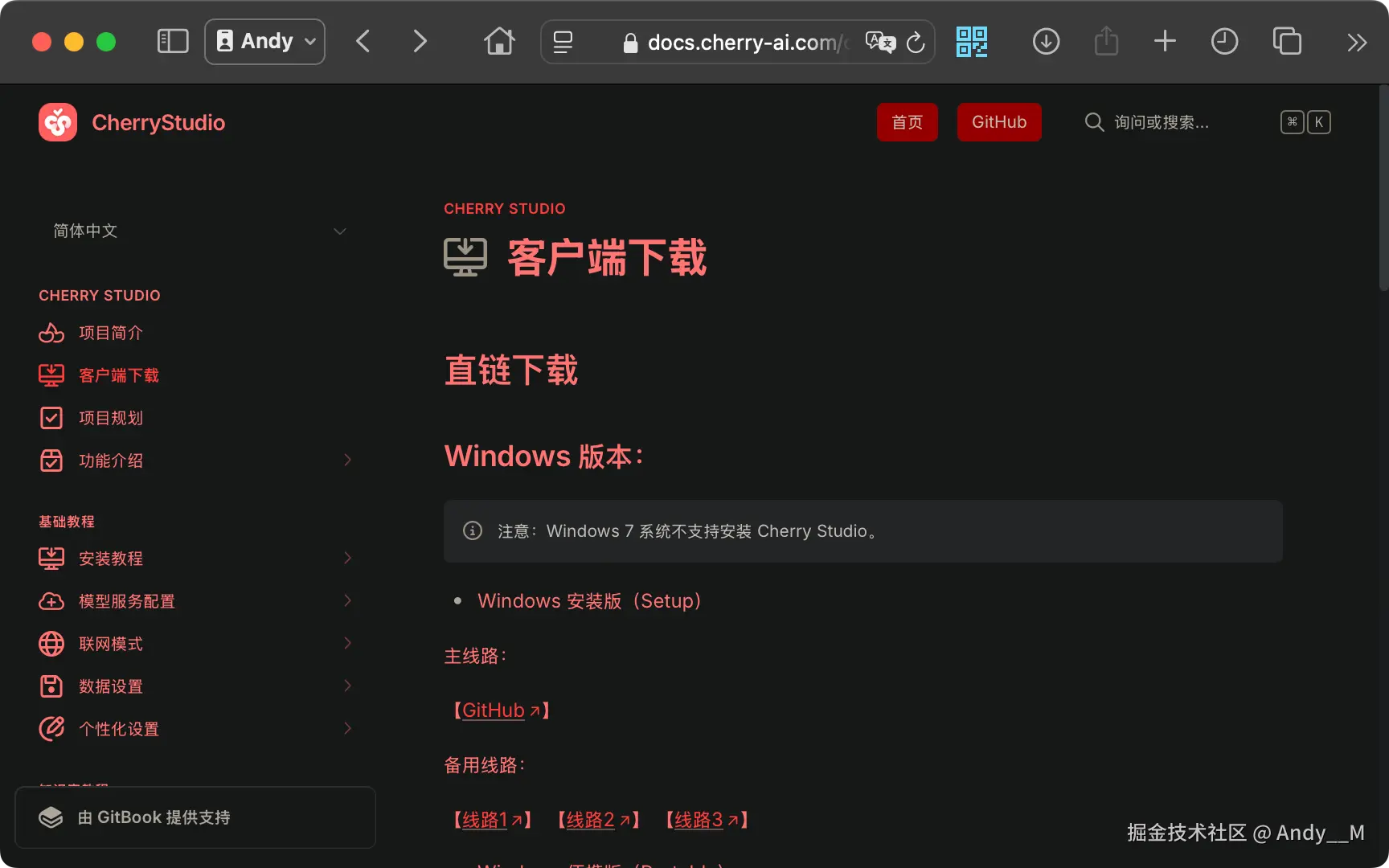Open 项目规划 in the sidebar
This screenshot has height=868, width=1389.
(111, 418)
